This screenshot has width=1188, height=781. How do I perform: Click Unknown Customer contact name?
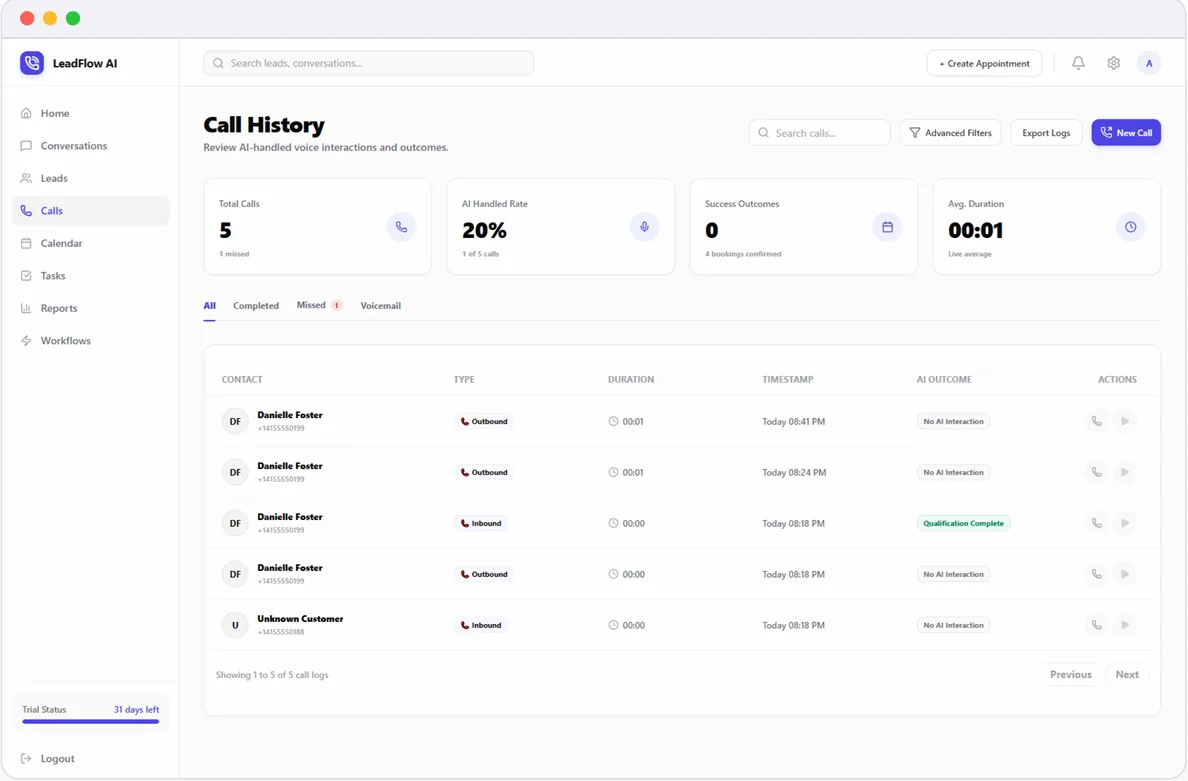click(x=300, y=619)
